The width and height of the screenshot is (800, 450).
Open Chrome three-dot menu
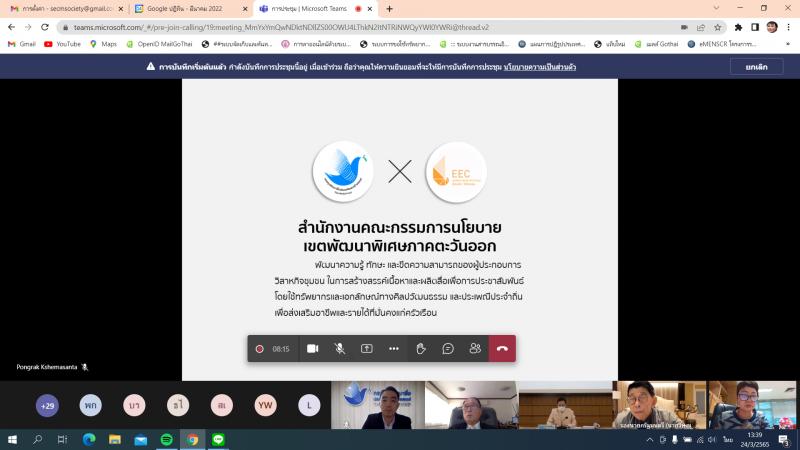pyautogui.click(x=789, y=28)
